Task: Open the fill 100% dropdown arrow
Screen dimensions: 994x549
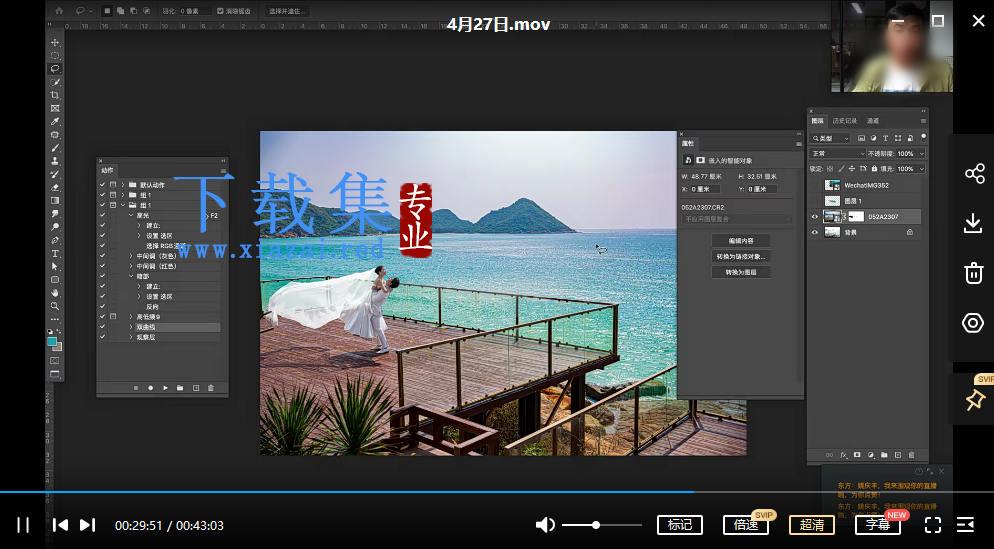Action: [x=921, y=169]
